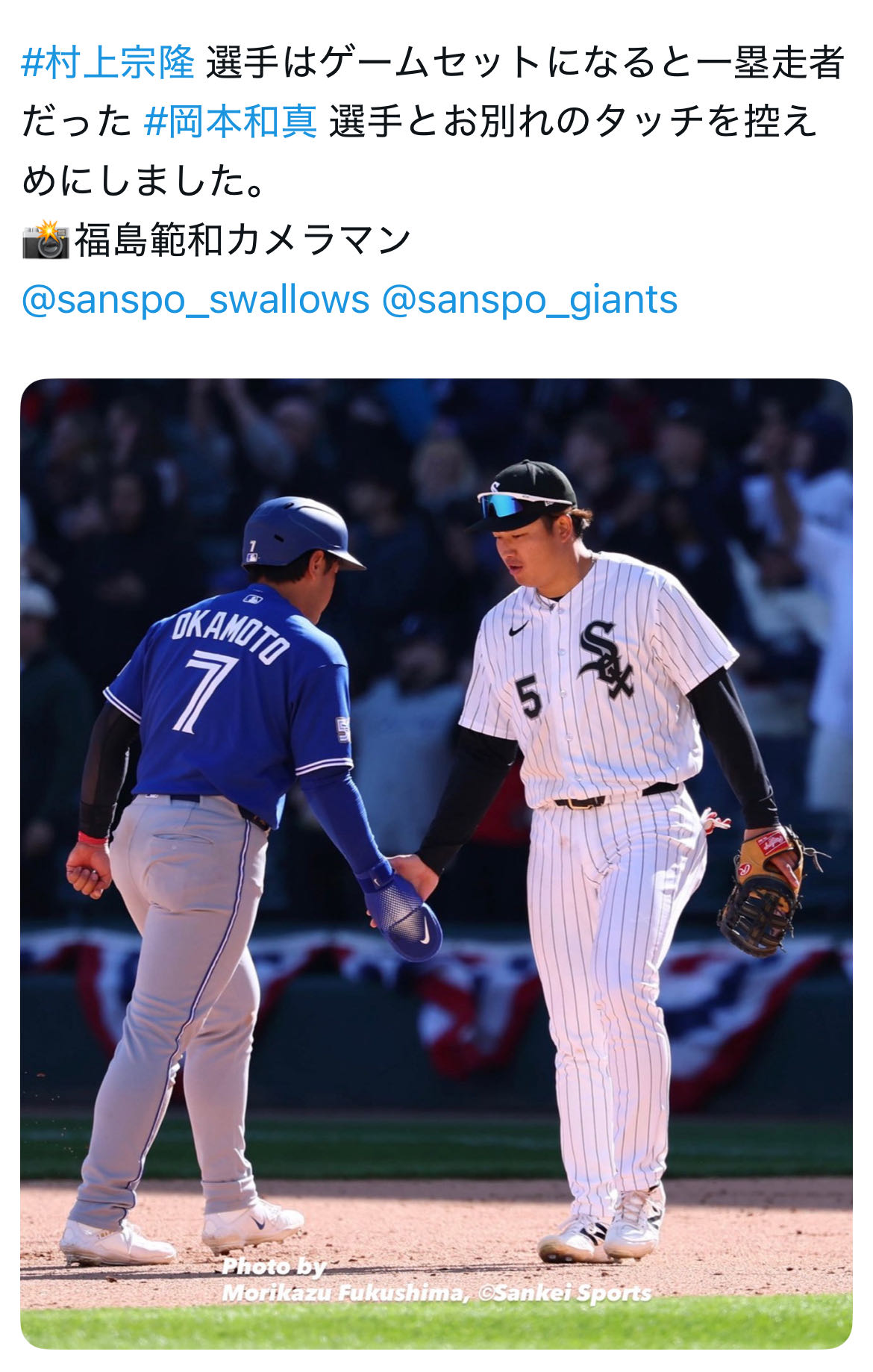Tap the 福島範和カメラマン credit text
The width and height of the screenshot is (873, 1372).
tap(242, 240)
